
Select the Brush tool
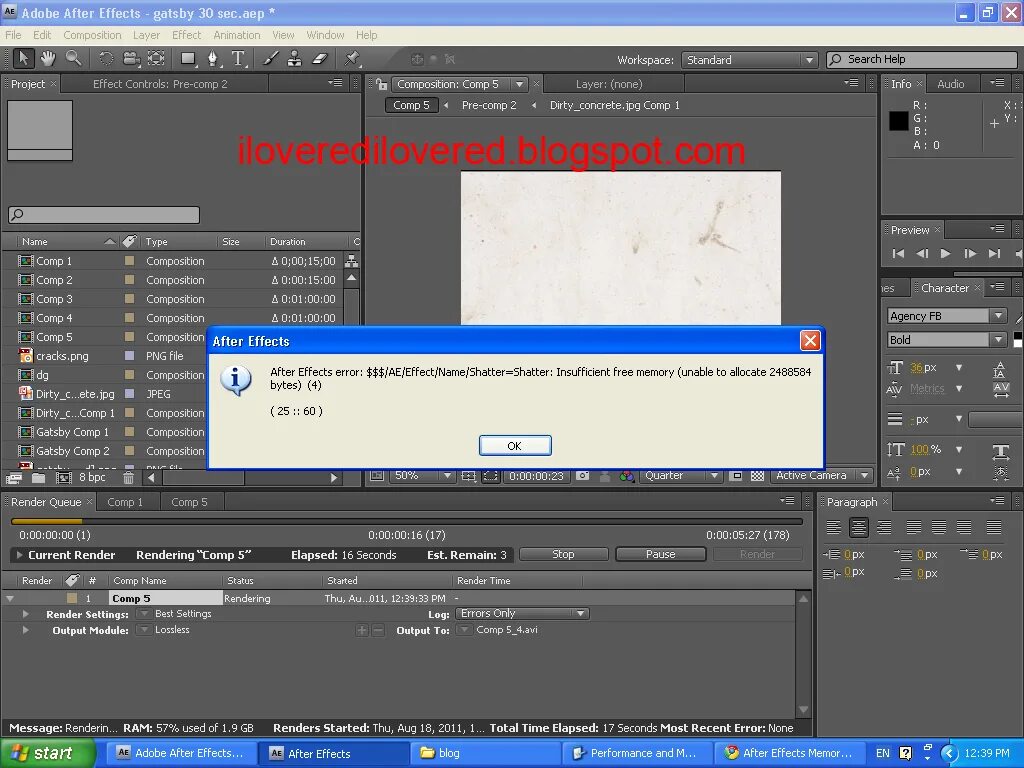pos(270,59)
